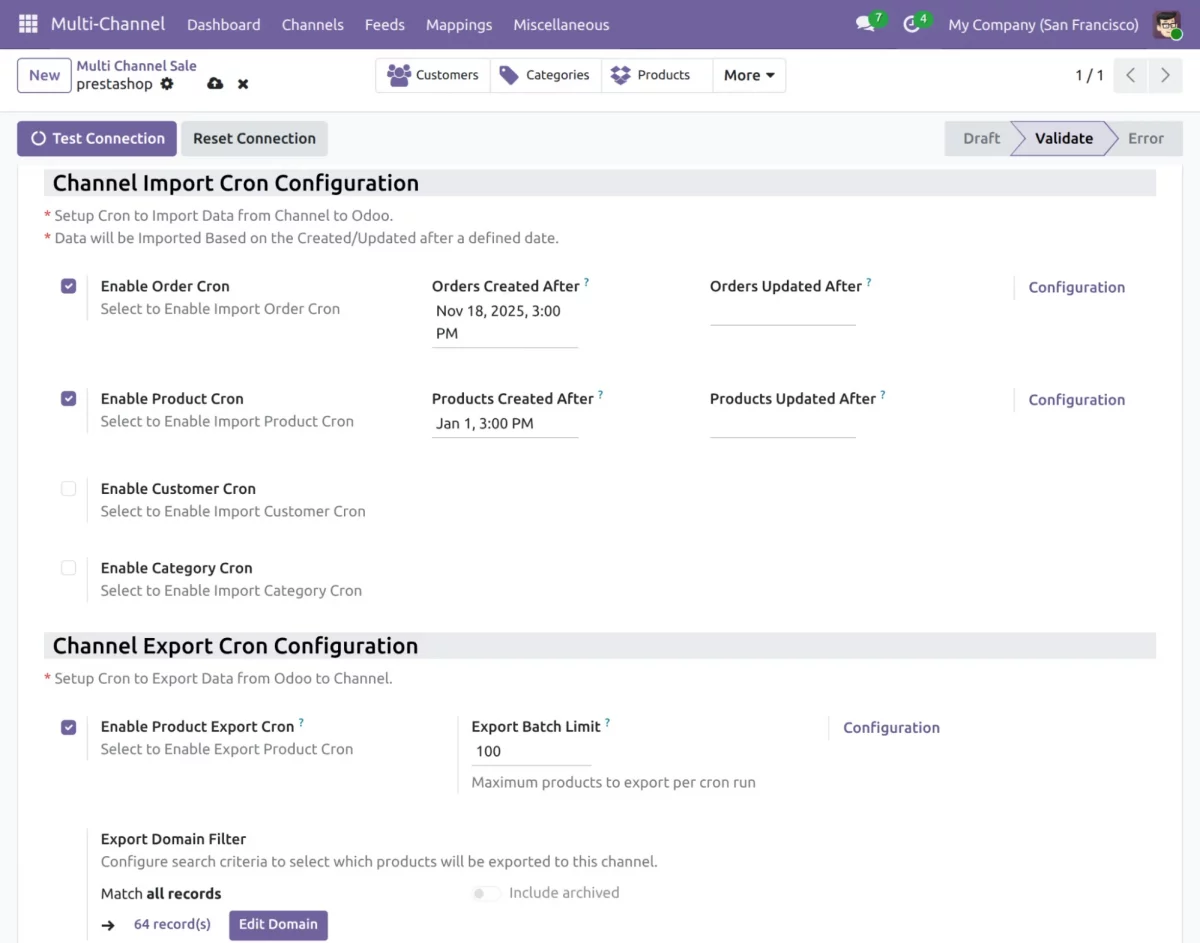Go to Multi Channel Sale breadcrumb
This screenshot has width=1200, height=943.
tap(136, 66)
